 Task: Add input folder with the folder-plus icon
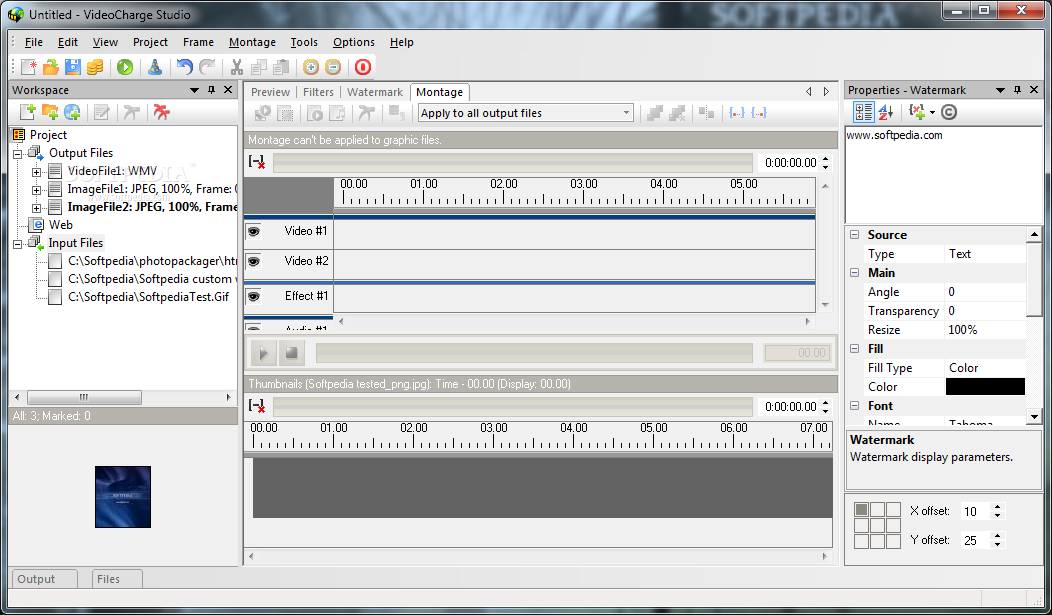click(x=50, y=112)
